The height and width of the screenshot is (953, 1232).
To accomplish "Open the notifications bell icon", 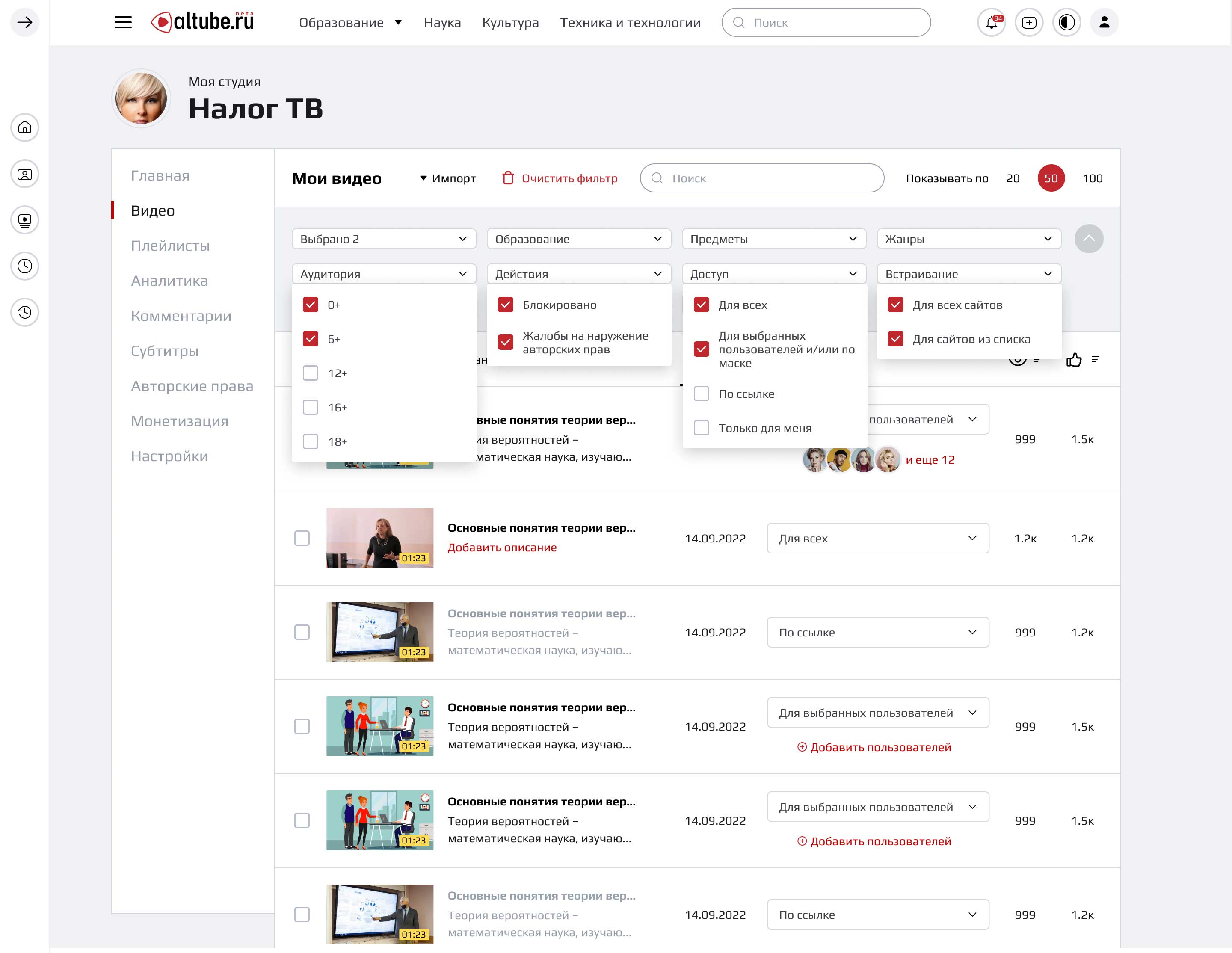I will click(x=991, y=23).
